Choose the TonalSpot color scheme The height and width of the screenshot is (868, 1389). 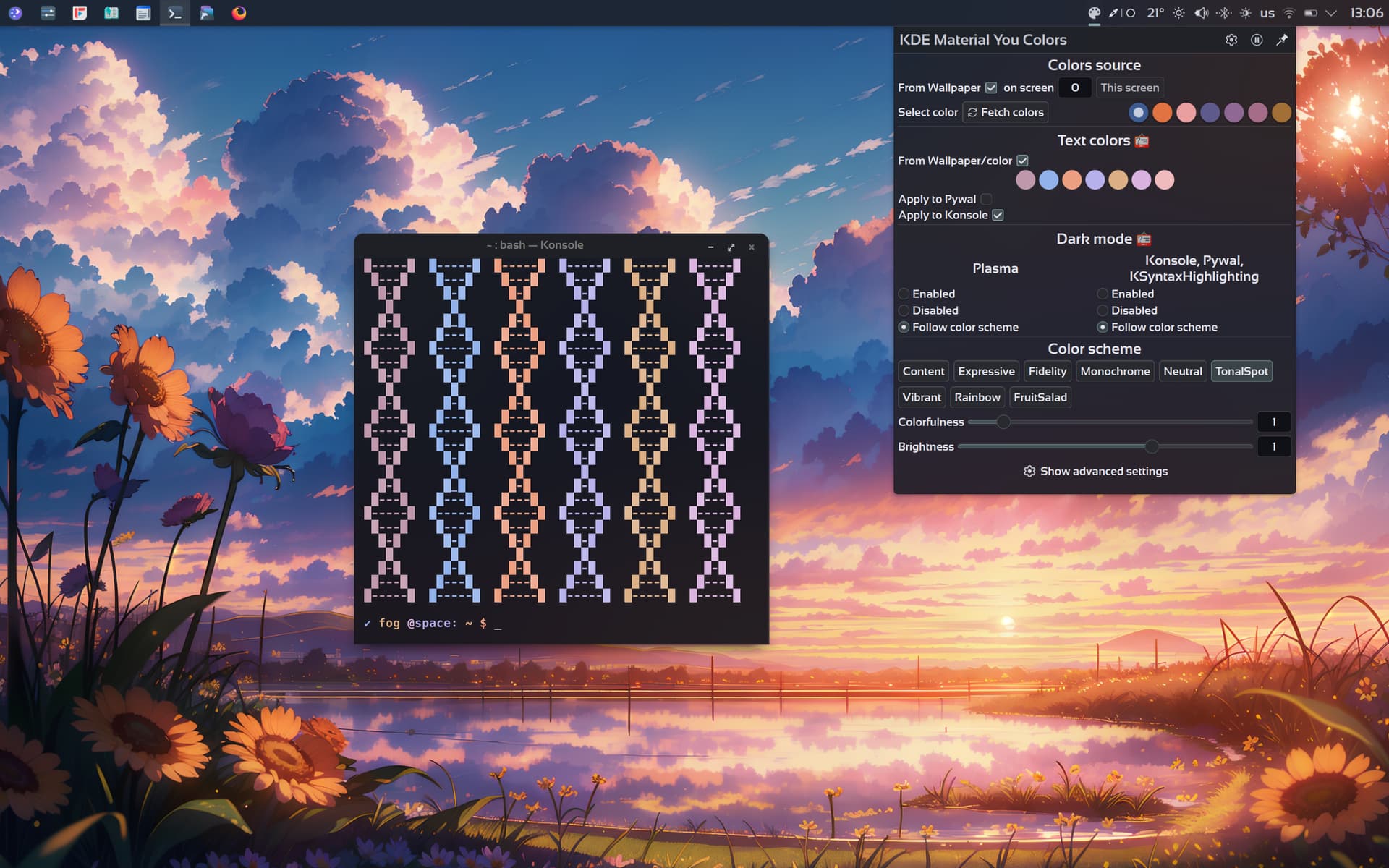pos(1241,371)
